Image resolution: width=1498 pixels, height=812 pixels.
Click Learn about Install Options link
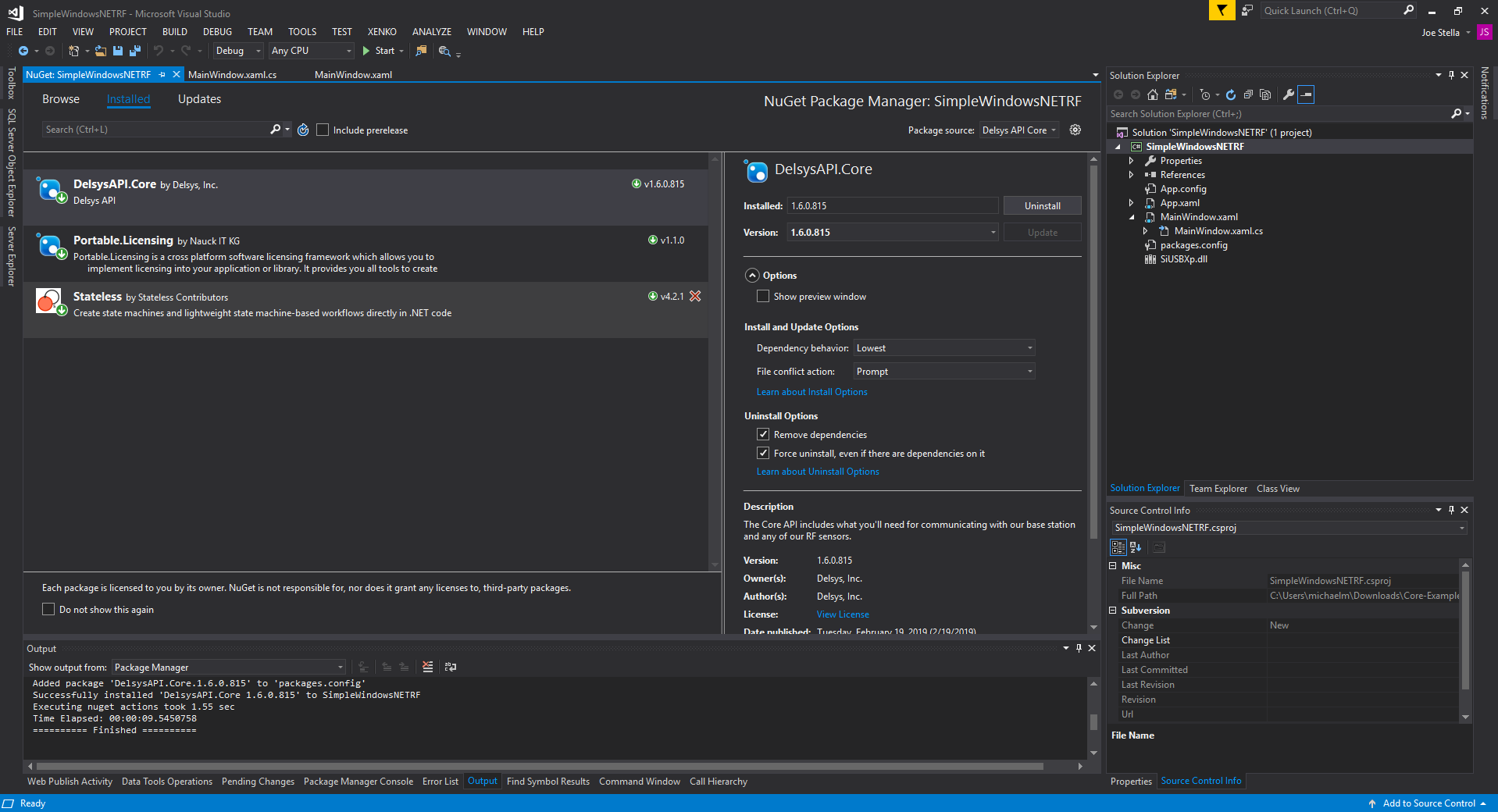[811, 392]
